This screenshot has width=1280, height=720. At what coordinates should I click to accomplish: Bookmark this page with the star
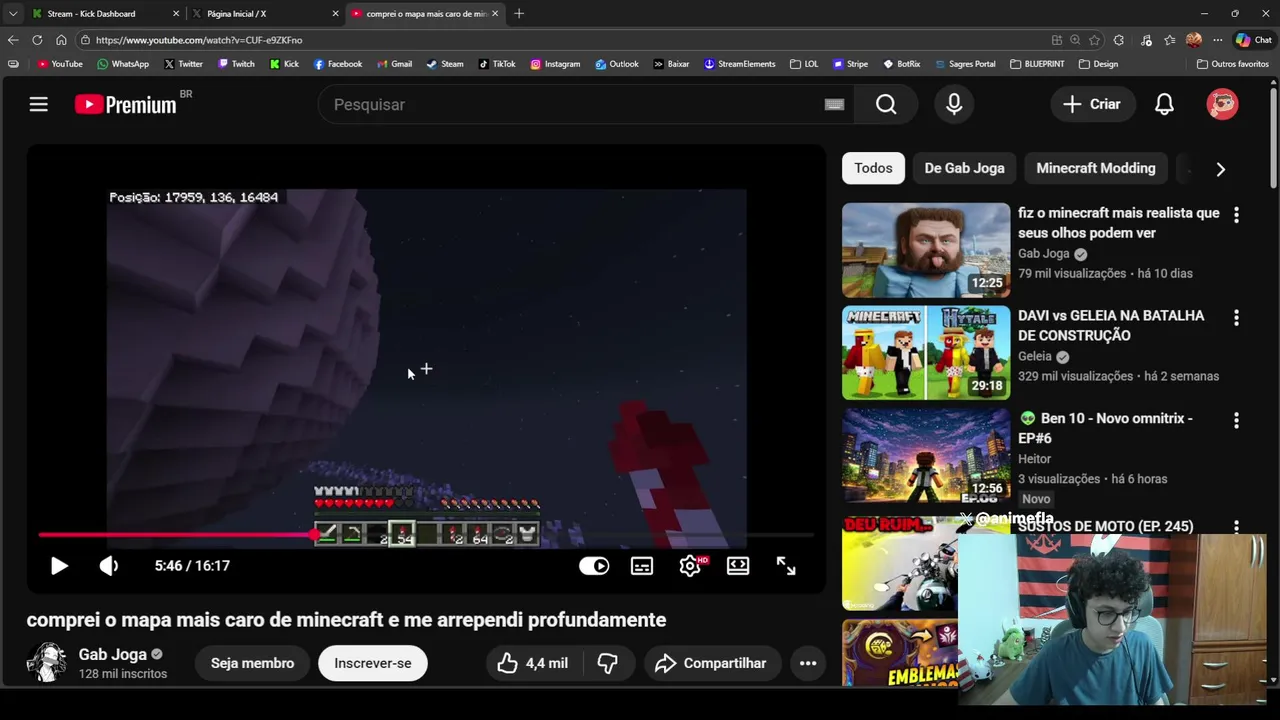[1094, 40]
